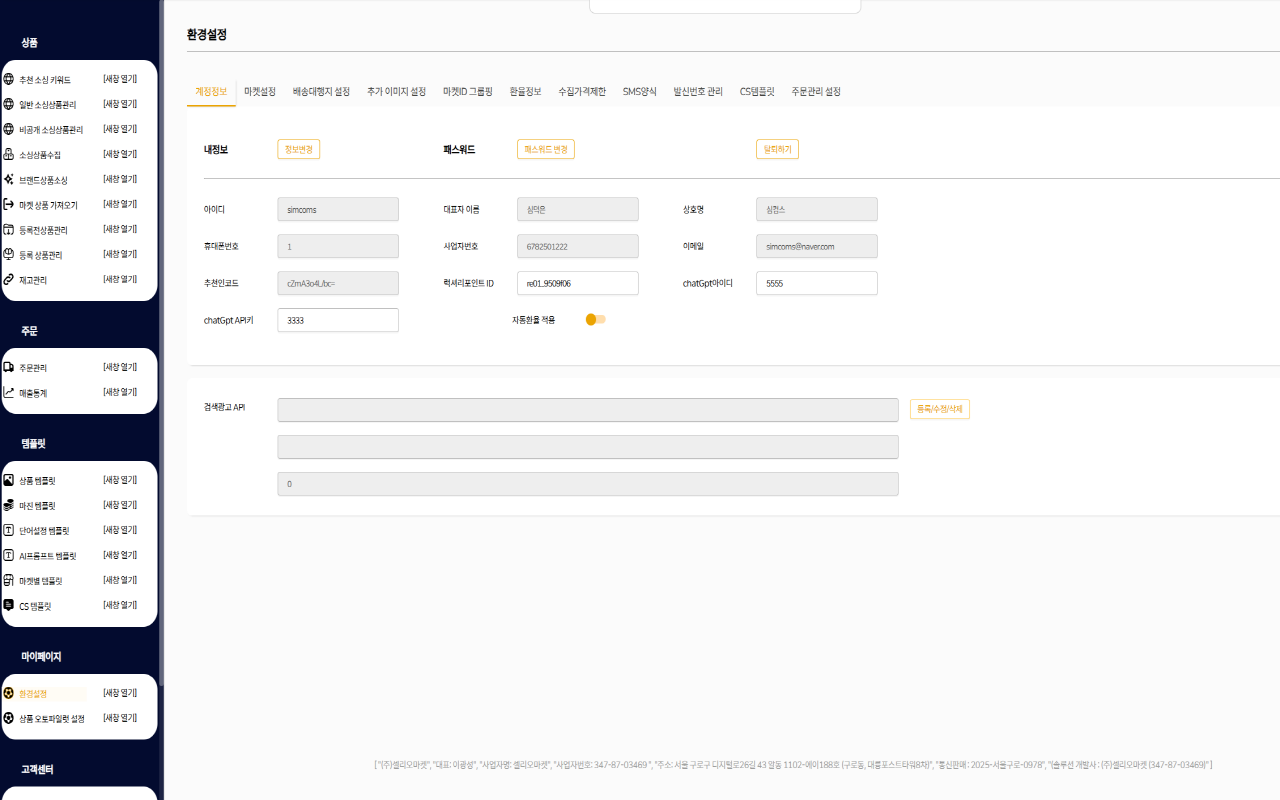1280x800 pixels.
Task: Click the globe icon beside 추천 소싱 키워드
Action: [x=9, y=79]
